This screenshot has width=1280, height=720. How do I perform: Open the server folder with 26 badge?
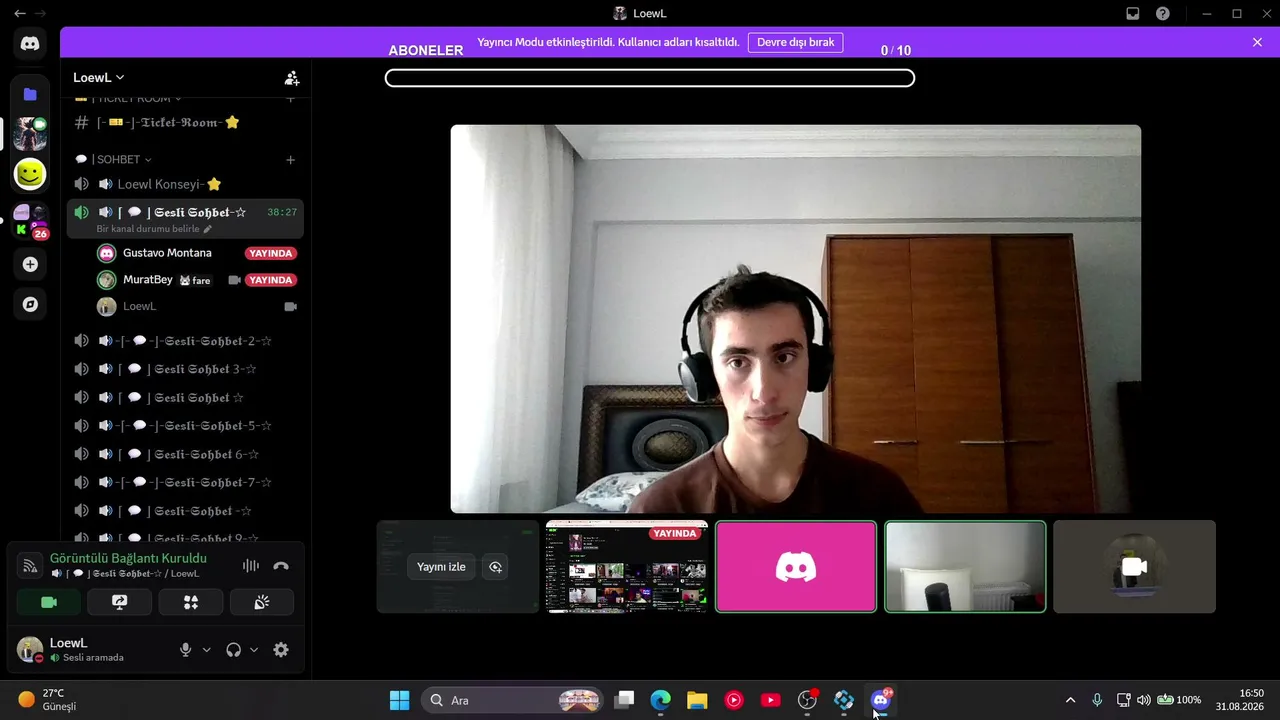pos(30,222)
